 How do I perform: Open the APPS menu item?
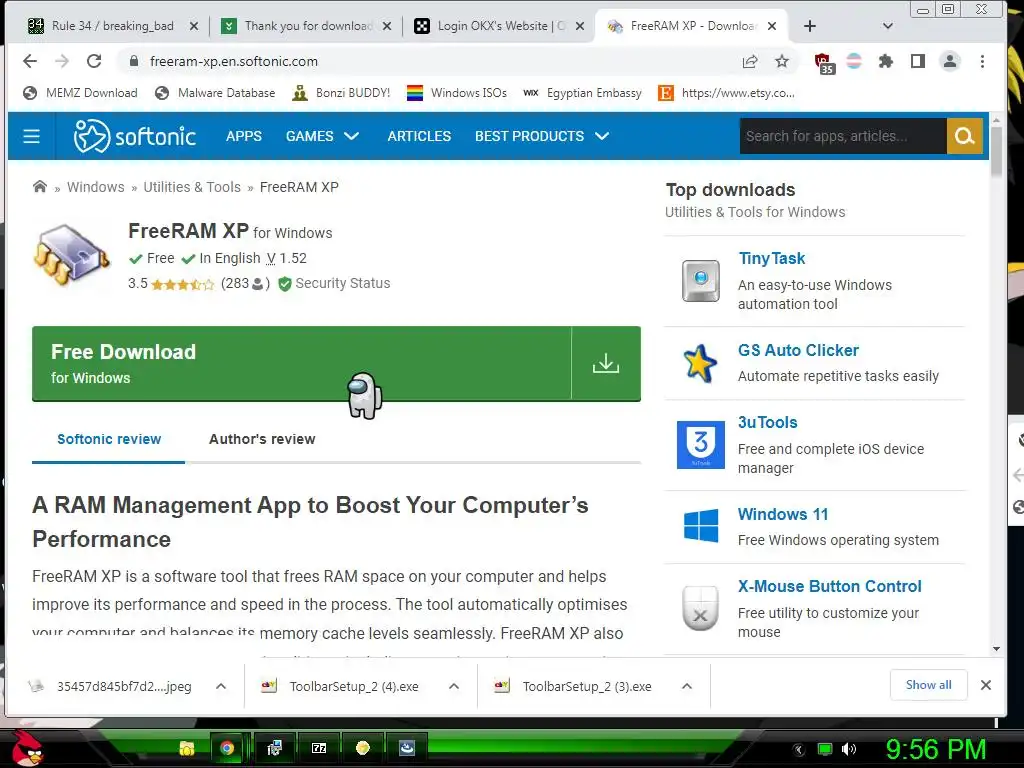click(244, 136)
